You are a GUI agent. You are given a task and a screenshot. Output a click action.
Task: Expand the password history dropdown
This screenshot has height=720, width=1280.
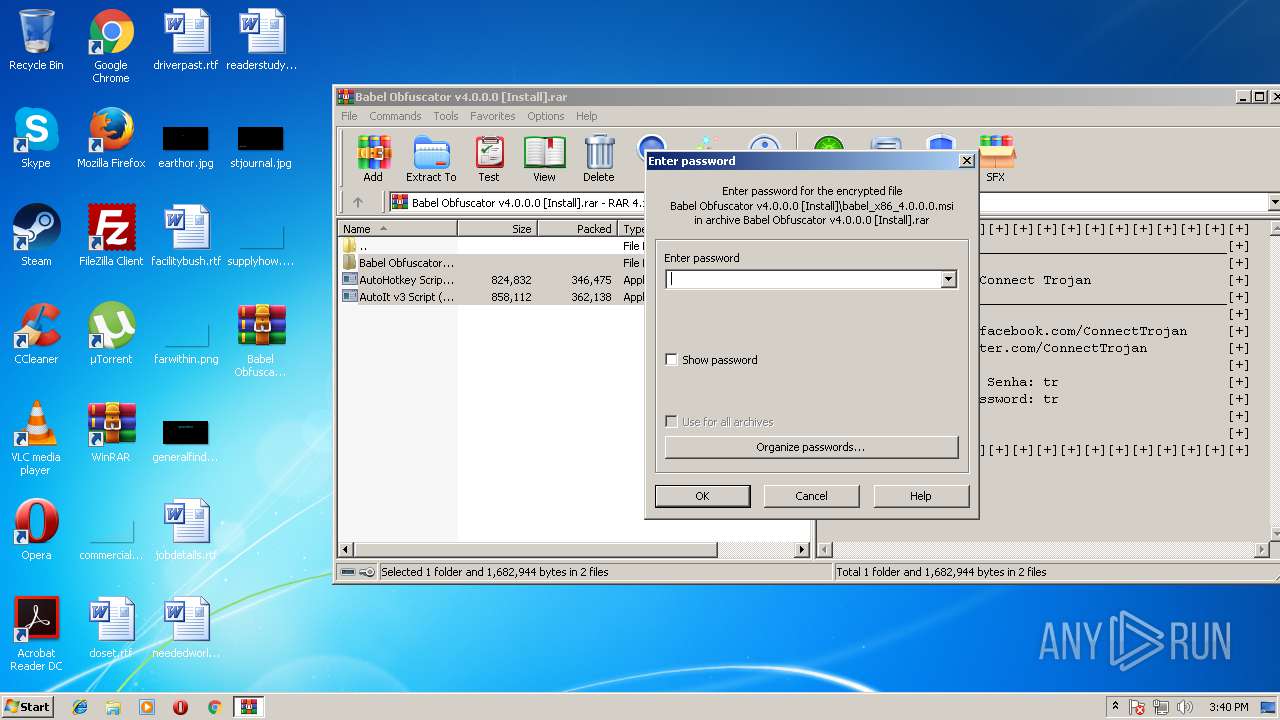(948, 280)
